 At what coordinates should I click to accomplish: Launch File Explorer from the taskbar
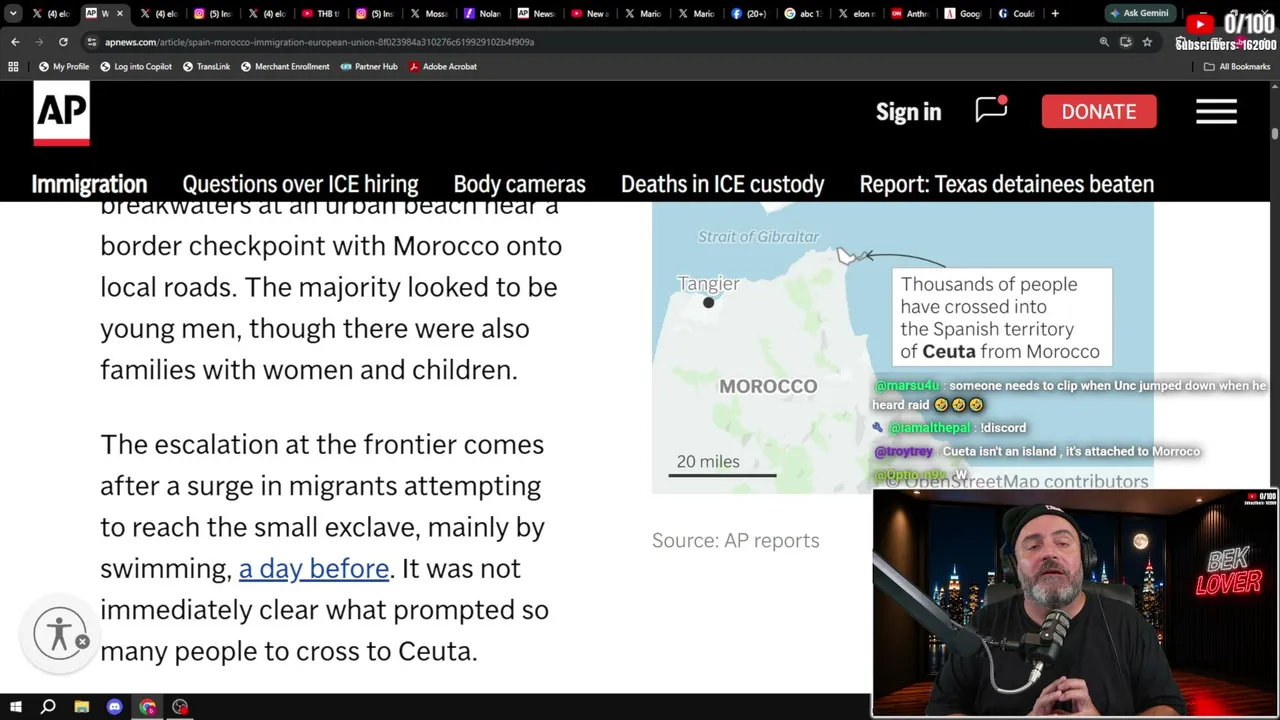point(81,707)
